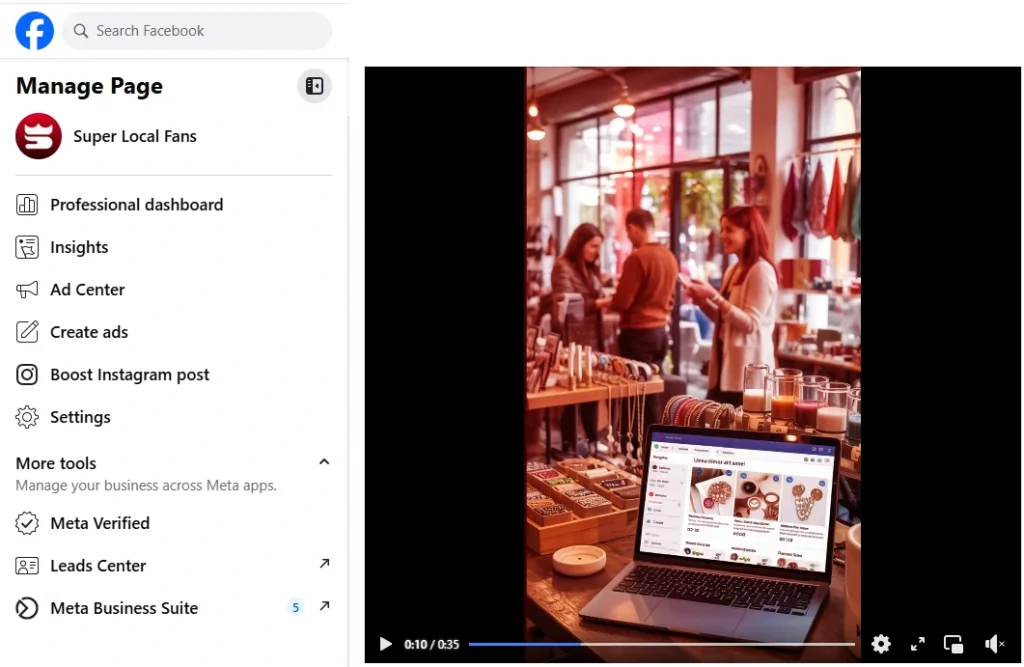
Task: Click the Search Facebook field
Action: point(196,31)
